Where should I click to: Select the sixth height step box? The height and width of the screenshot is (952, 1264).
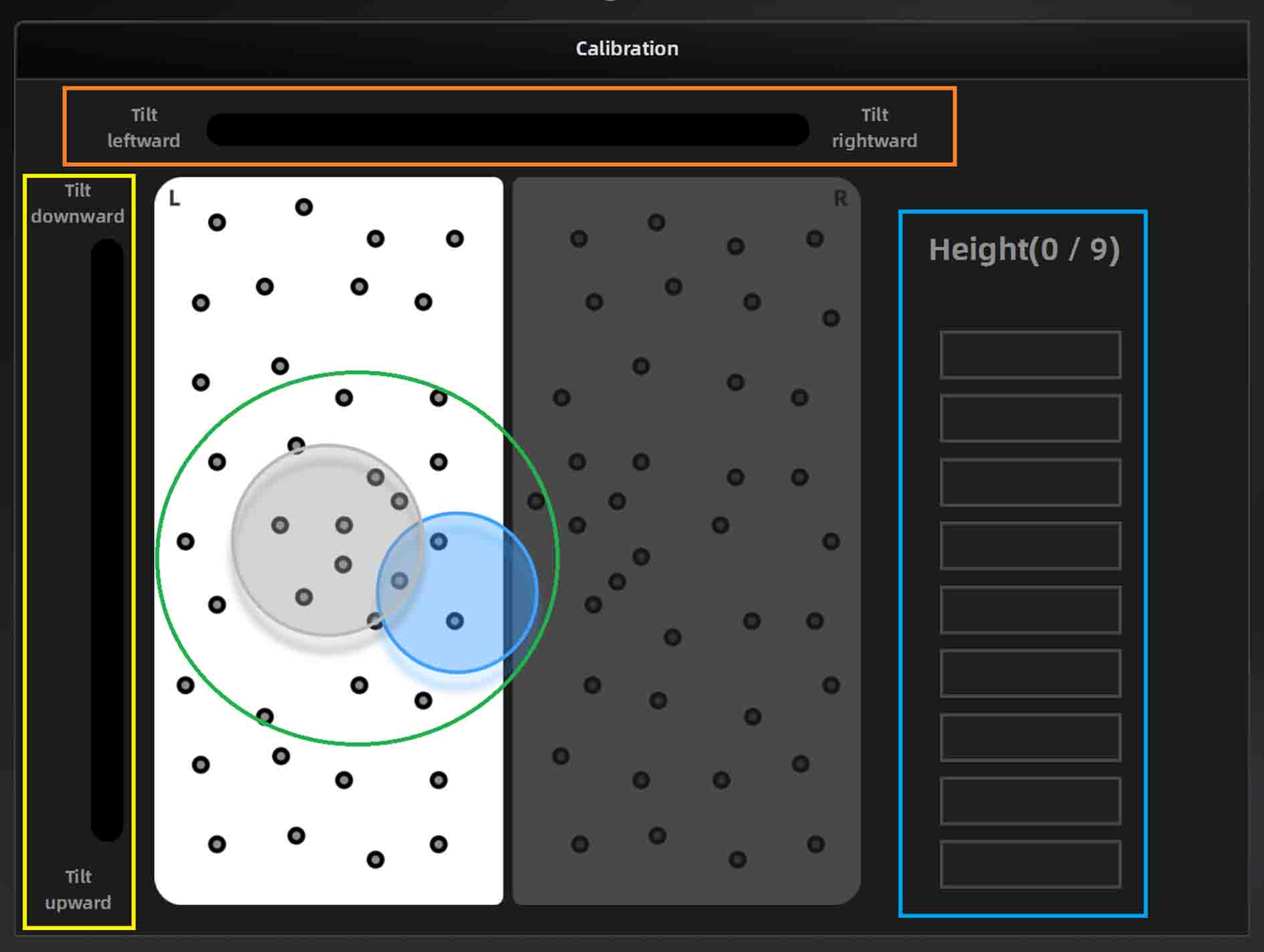tap(1029, 673)
